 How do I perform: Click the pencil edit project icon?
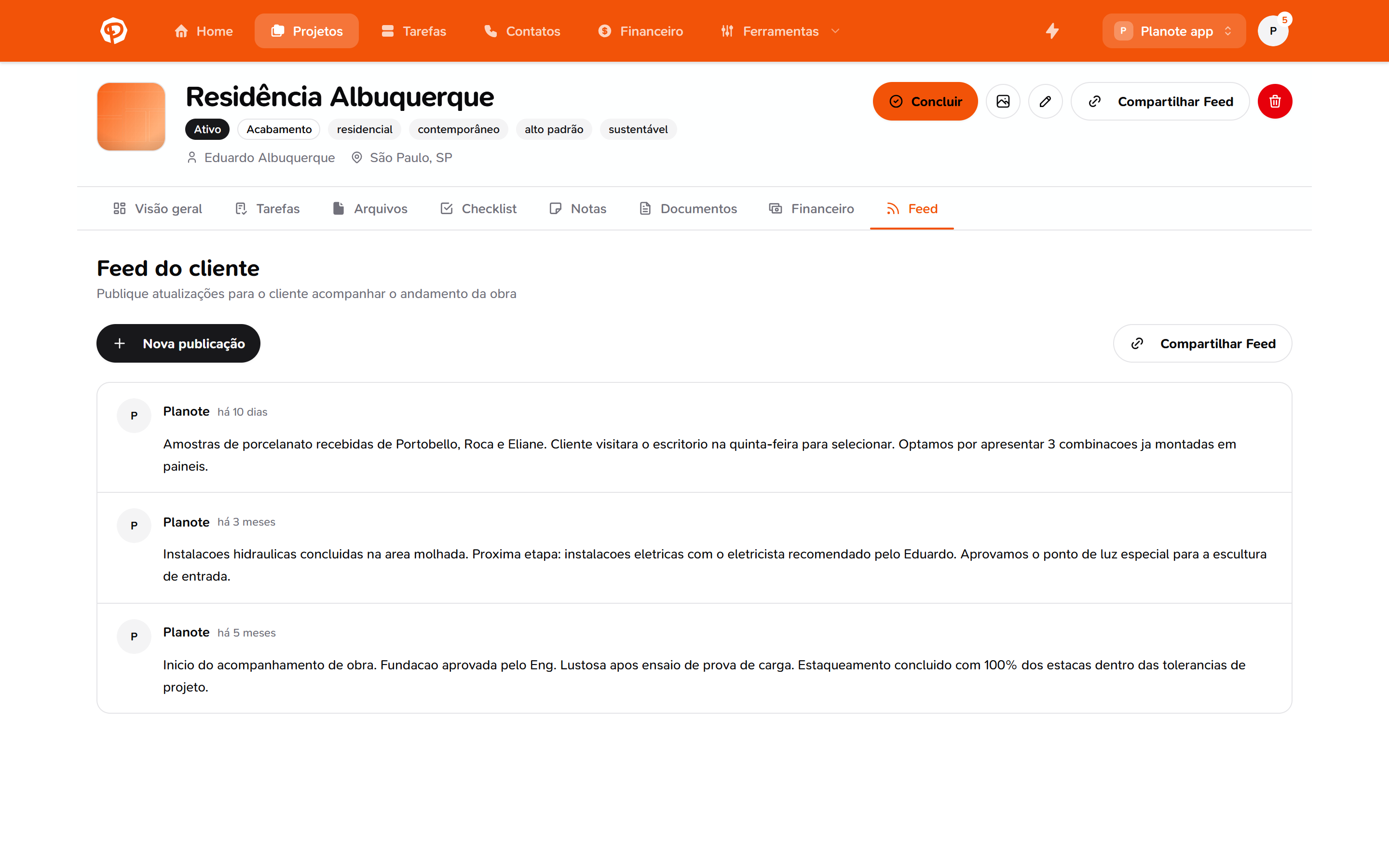(x=1045, y=102)
